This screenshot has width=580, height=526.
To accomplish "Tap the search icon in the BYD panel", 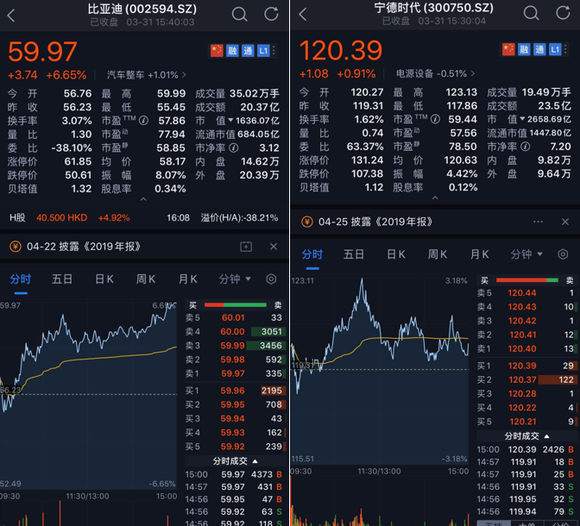I will [239, 14].
